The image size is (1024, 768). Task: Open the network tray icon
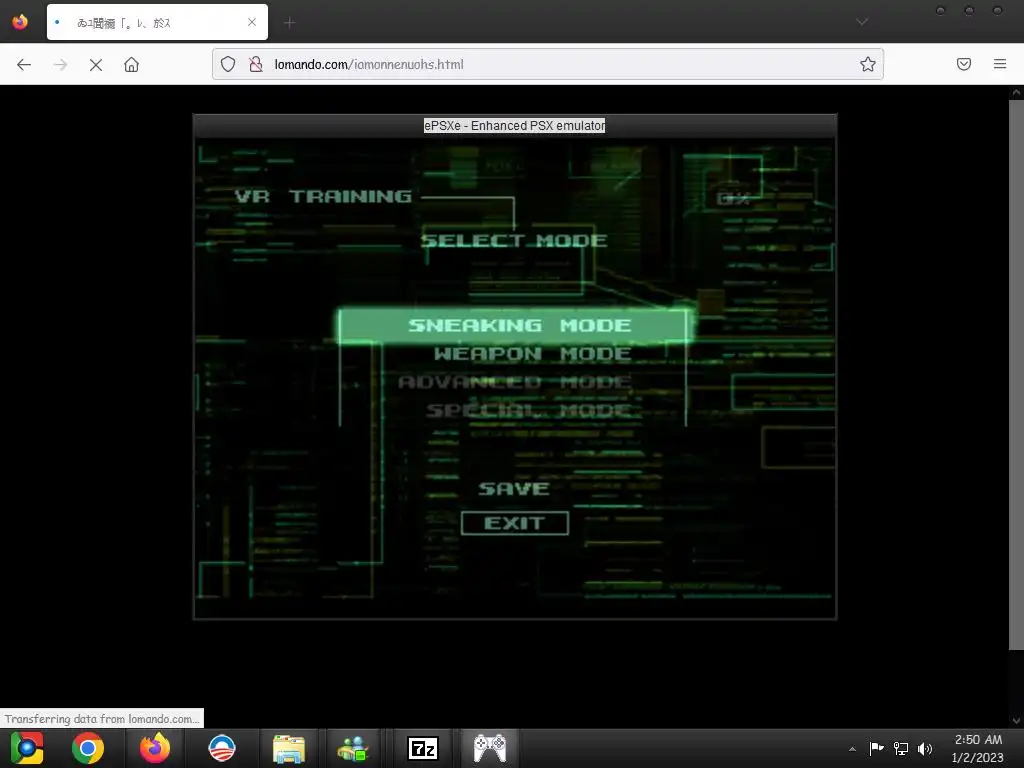click(901, 748)
